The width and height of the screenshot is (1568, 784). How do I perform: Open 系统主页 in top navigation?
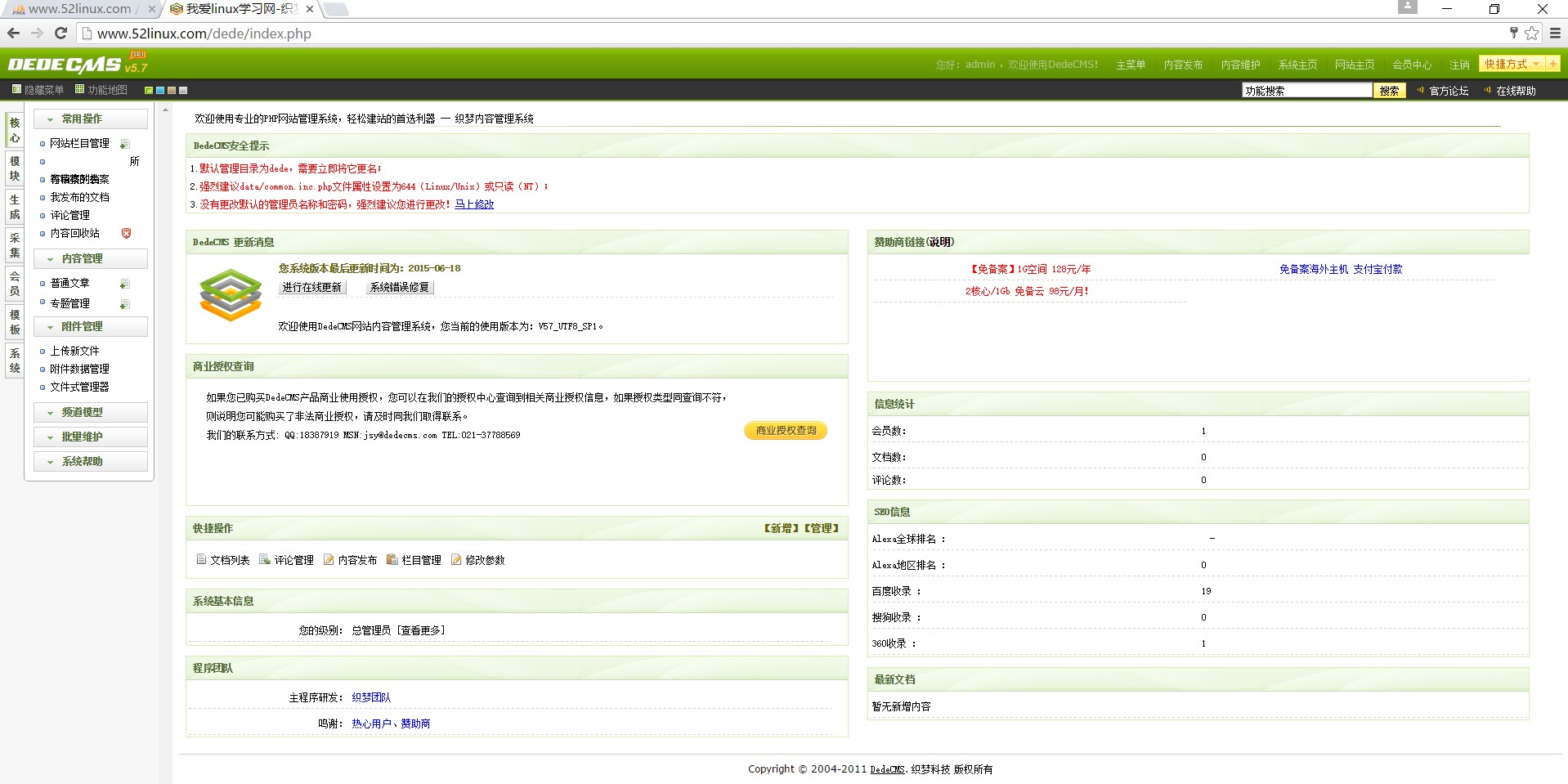point(1297,65)
